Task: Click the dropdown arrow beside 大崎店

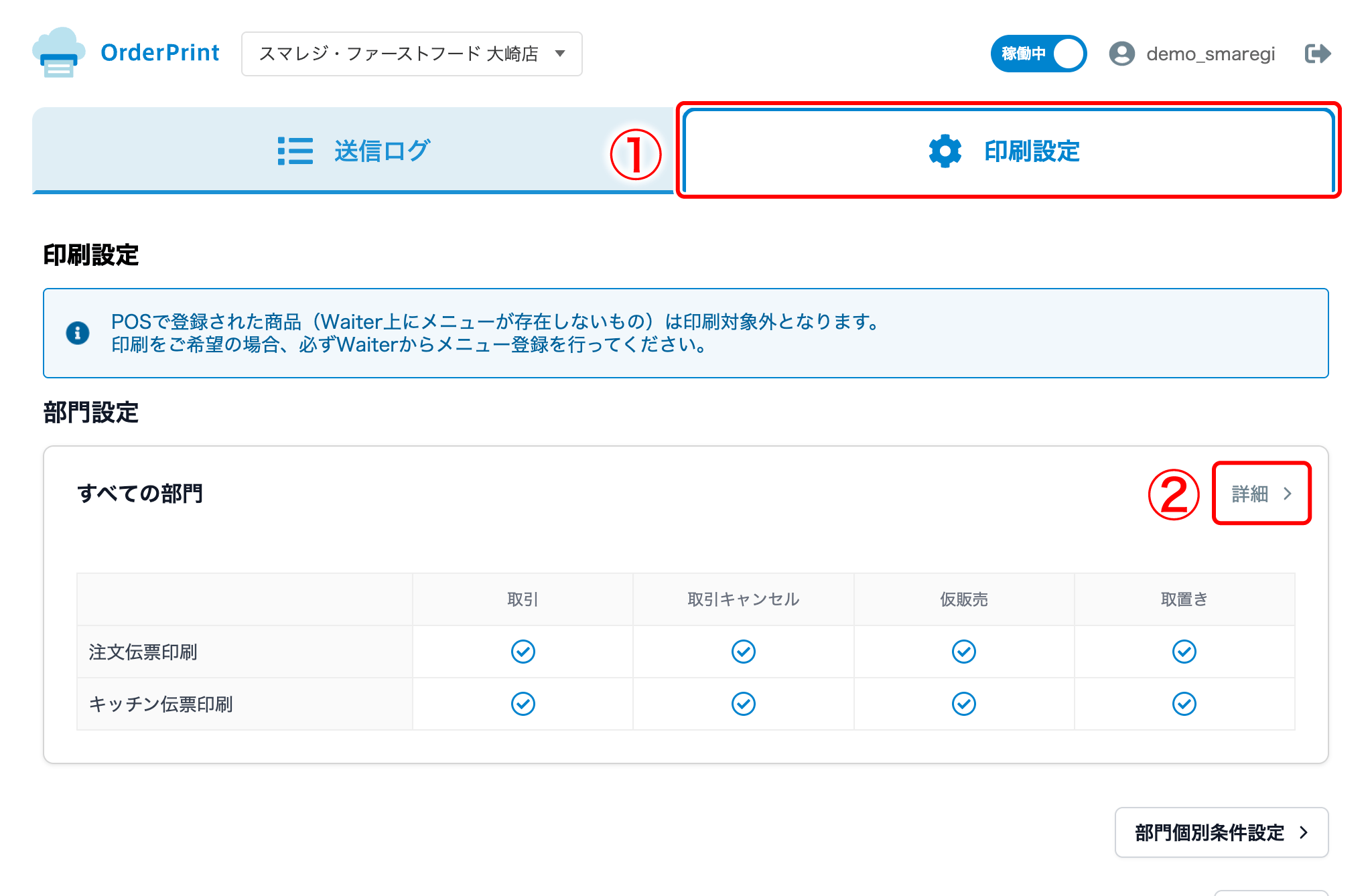Action: [560, 54]
